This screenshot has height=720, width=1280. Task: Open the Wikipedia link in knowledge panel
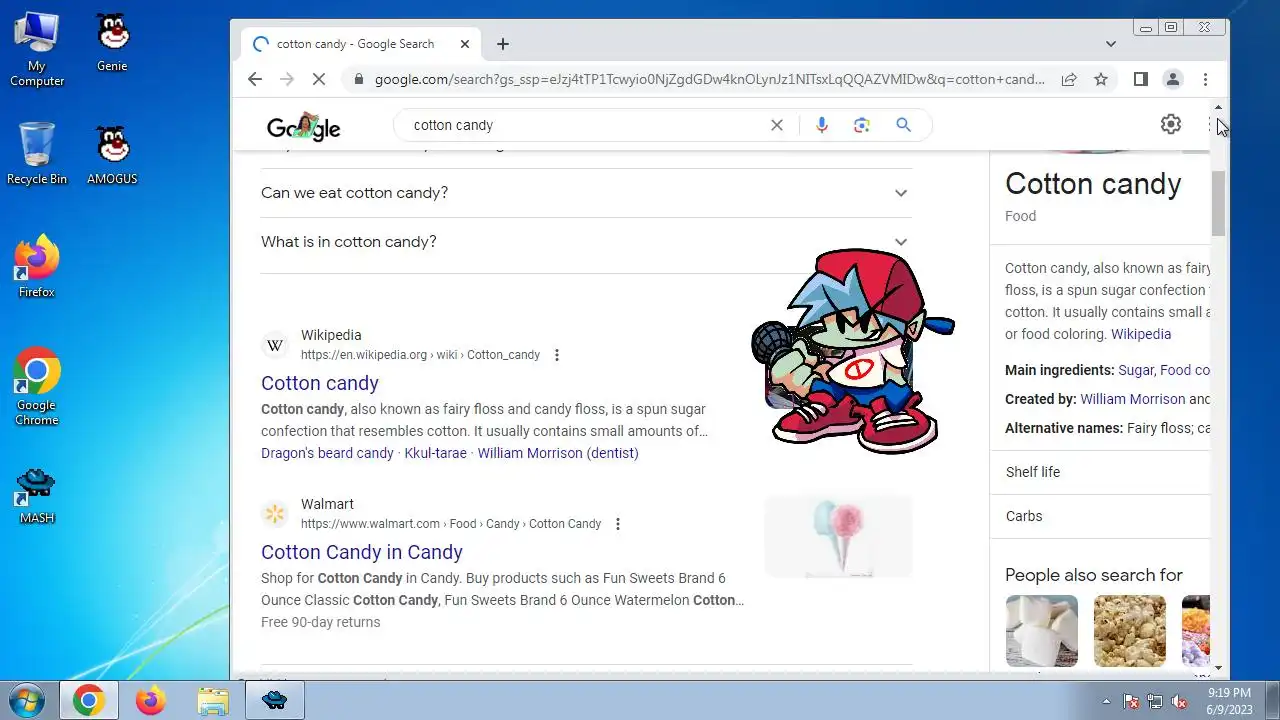(1141, 334)
